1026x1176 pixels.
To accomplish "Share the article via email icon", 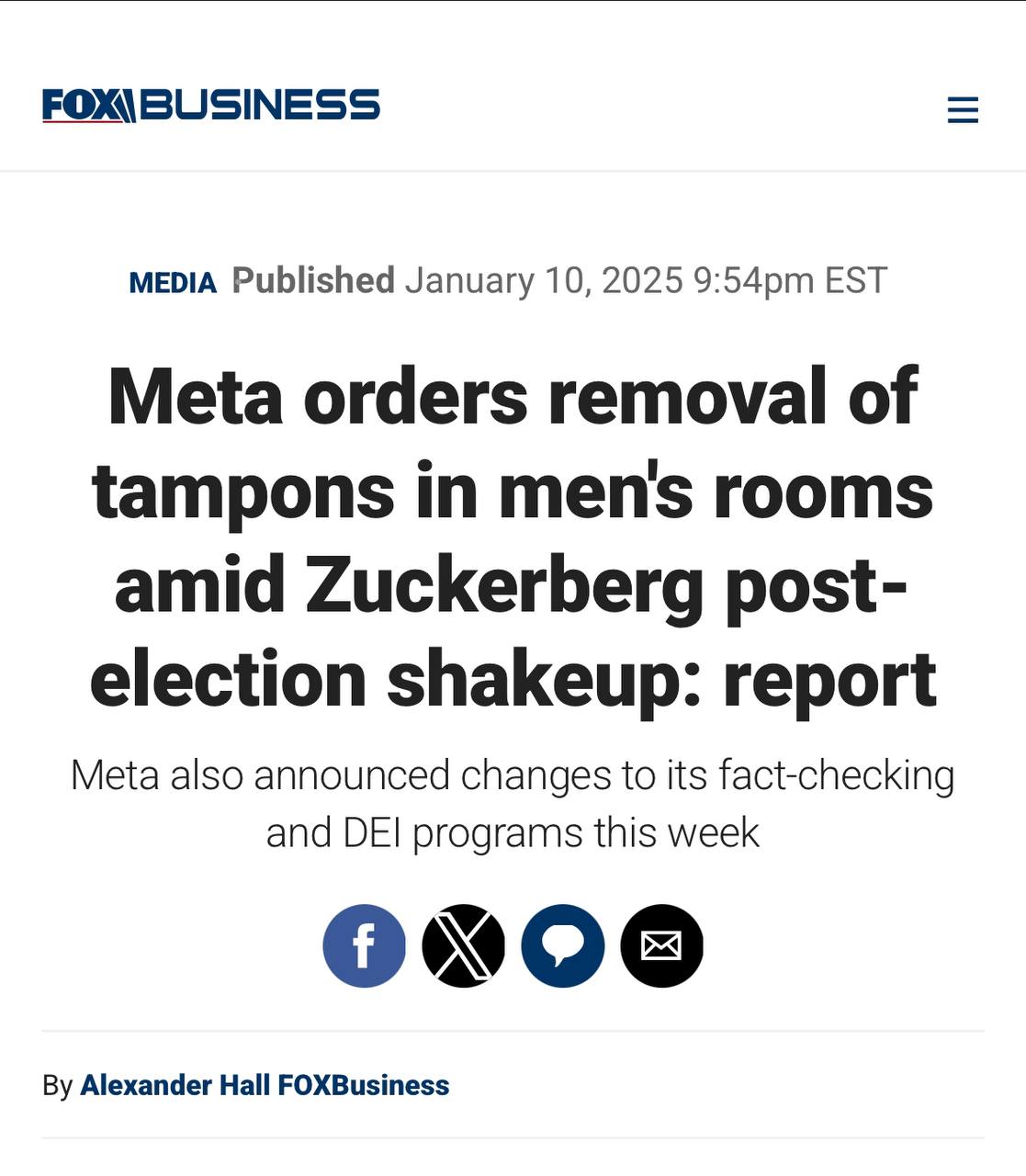I will coord(661,945).
